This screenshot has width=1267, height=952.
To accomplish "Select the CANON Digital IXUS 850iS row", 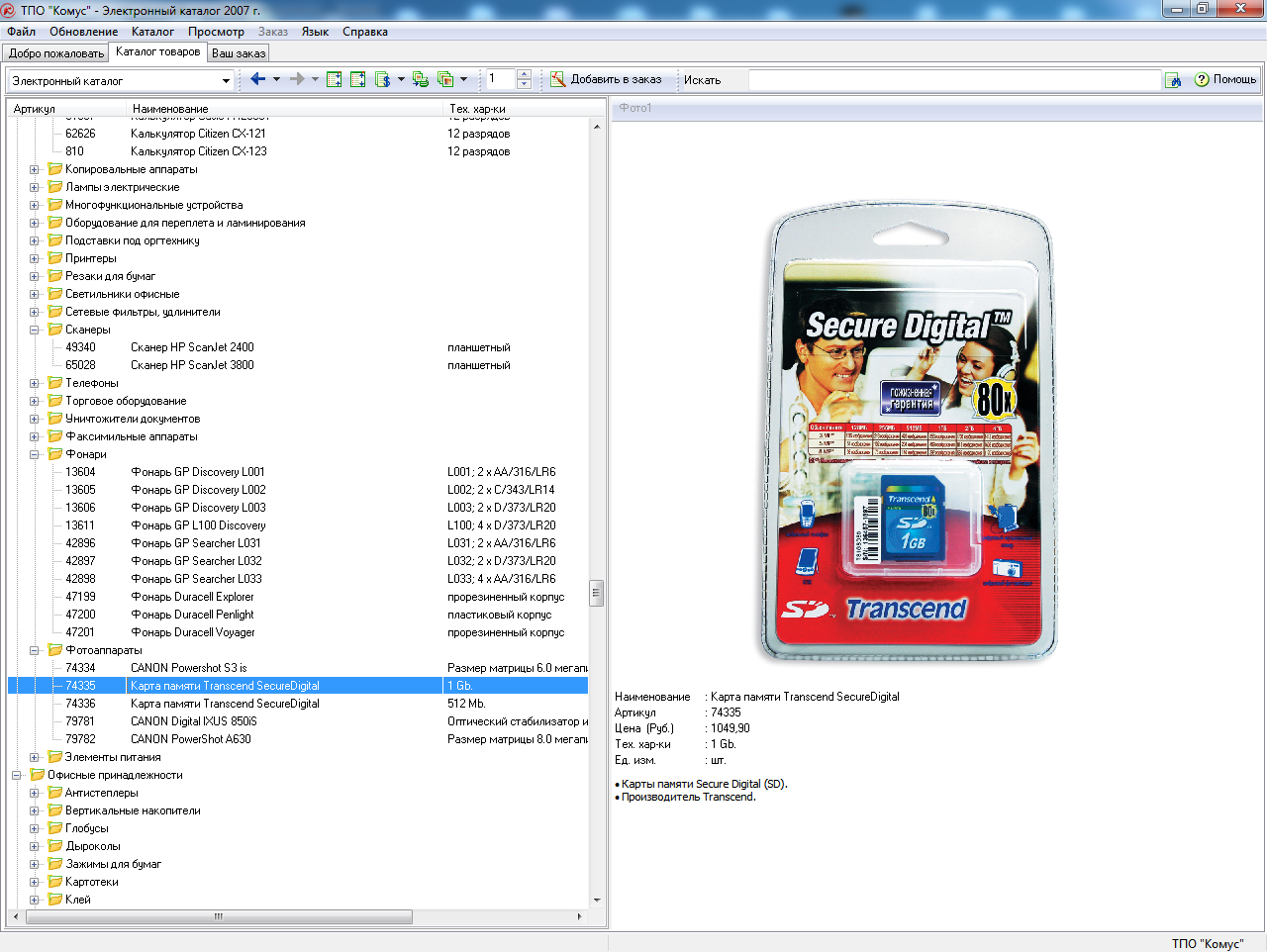I will pos(298,721).
